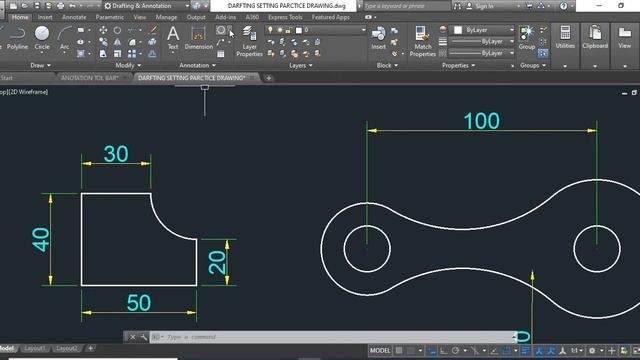Expand the Annotation panel dropdown

(x=198, y=65)
